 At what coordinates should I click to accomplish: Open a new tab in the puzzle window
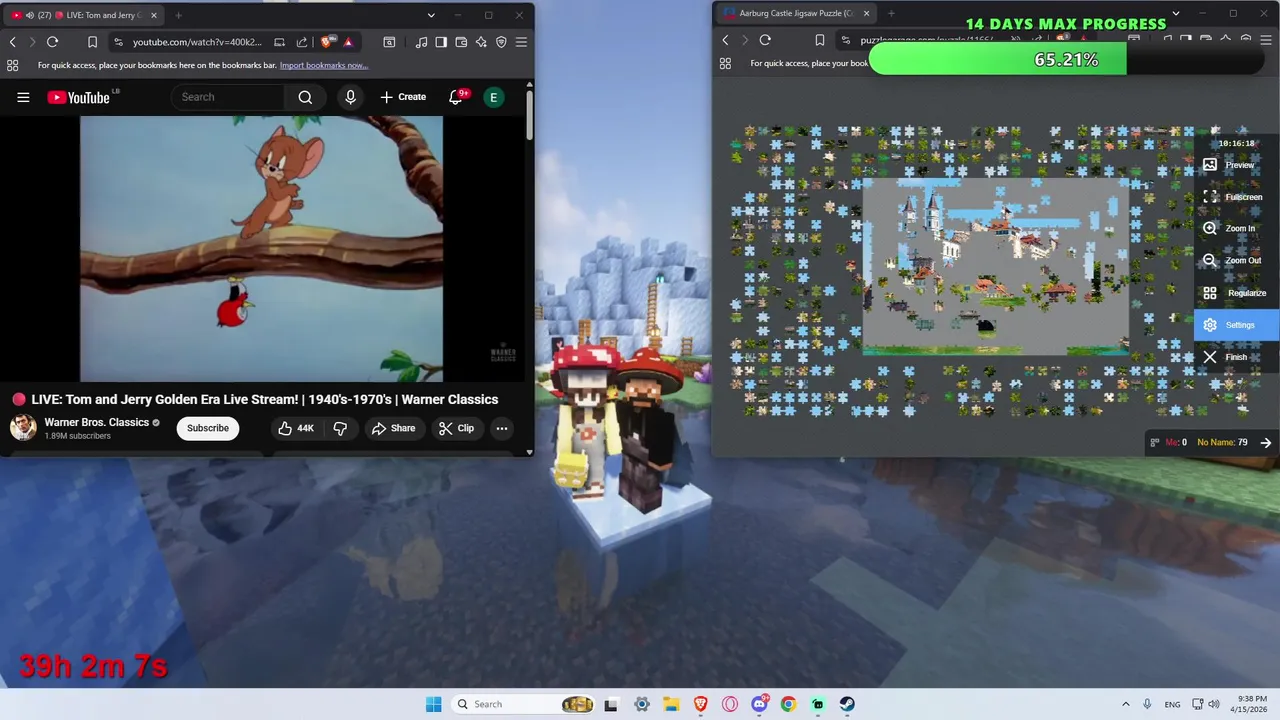[x=891, y=14]
